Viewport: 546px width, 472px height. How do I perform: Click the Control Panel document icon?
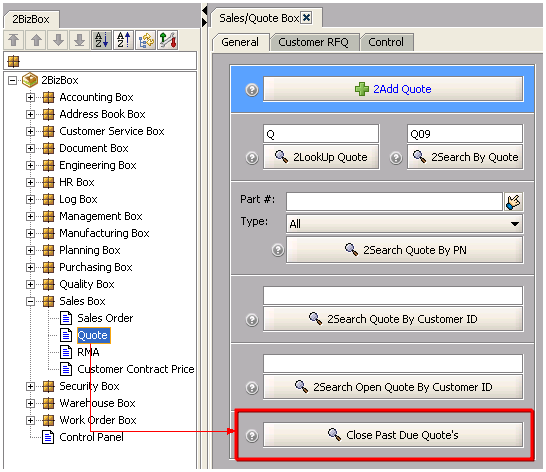coord(48,437)
